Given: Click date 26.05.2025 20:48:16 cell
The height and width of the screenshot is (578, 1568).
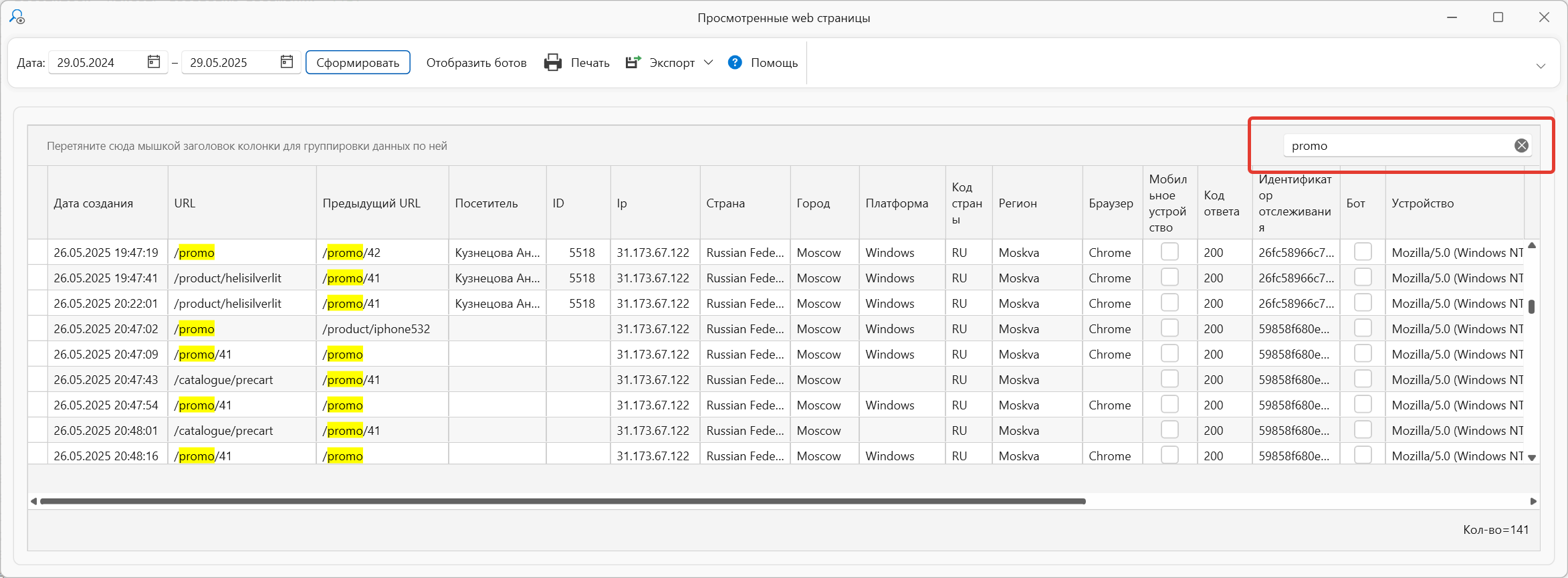Looking at the screenshot, I should 106,456.
